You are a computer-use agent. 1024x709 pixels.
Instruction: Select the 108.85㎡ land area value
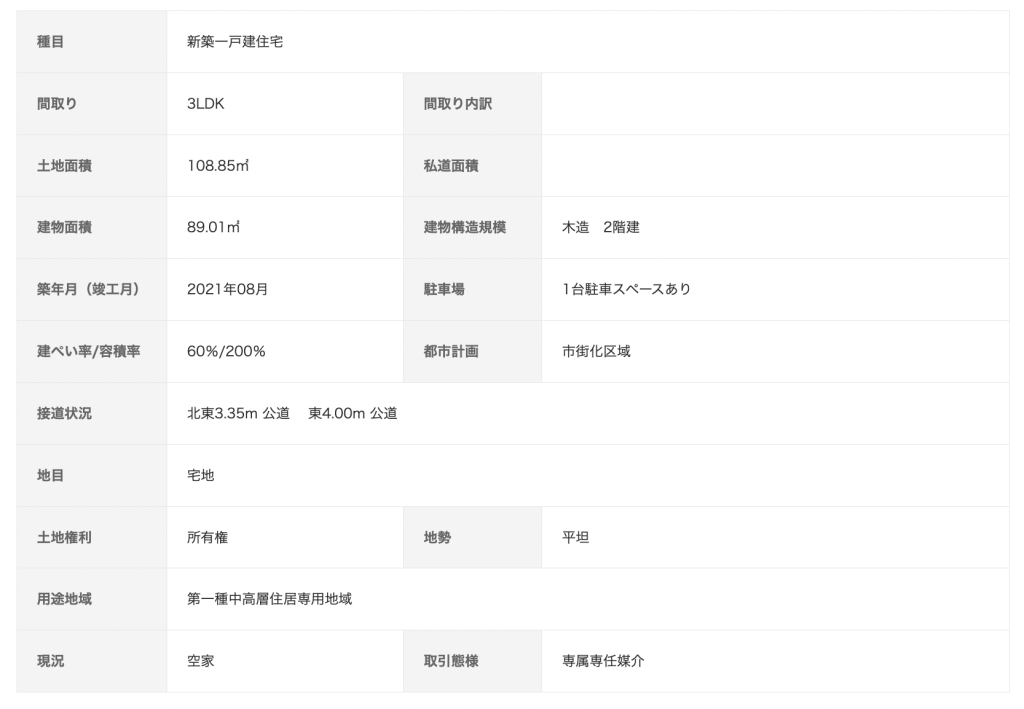[x=217, y=166]
